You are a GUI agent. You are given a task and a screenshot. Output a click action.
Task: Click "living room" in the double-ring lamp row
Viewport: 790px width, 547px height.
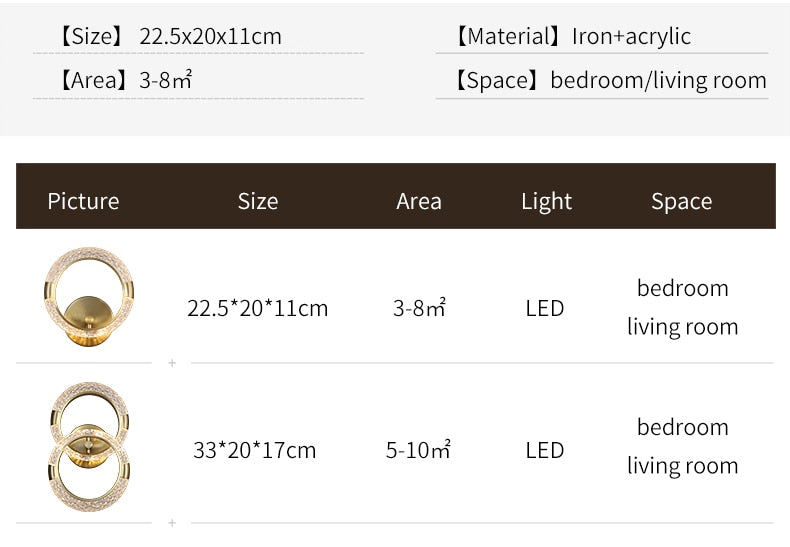682,466
